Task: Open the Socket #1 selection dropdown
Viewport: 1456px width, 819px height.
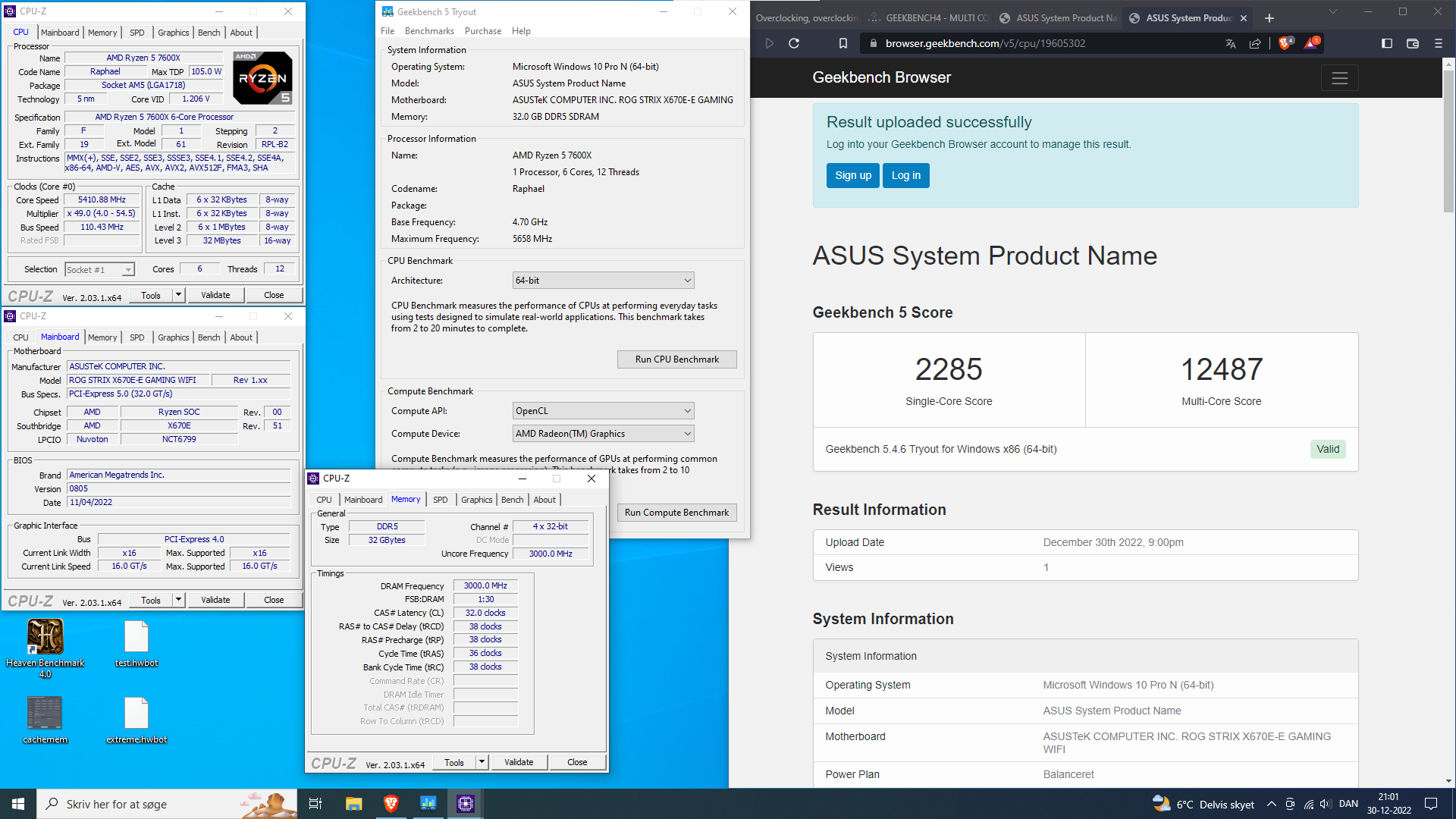Action: 99,269
